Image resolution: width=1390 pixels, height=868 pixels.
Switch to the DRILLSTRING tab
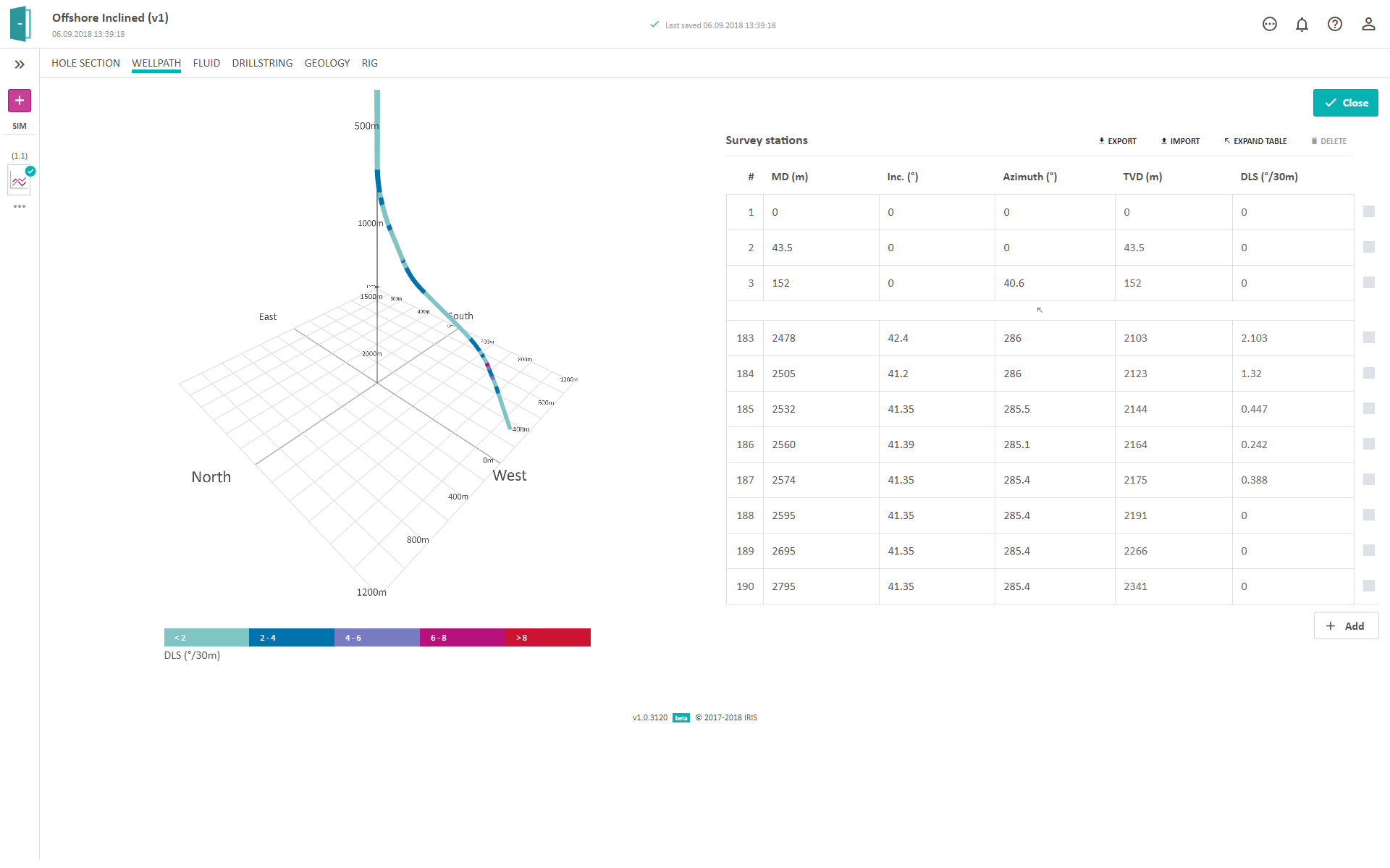pos(262,63)
